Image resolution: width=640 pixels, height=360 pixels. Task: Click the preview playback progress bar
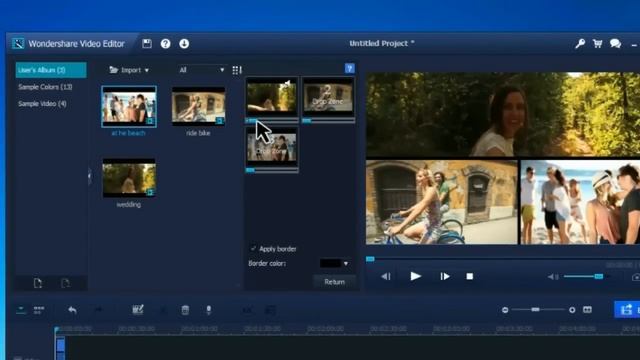(503, 259)
